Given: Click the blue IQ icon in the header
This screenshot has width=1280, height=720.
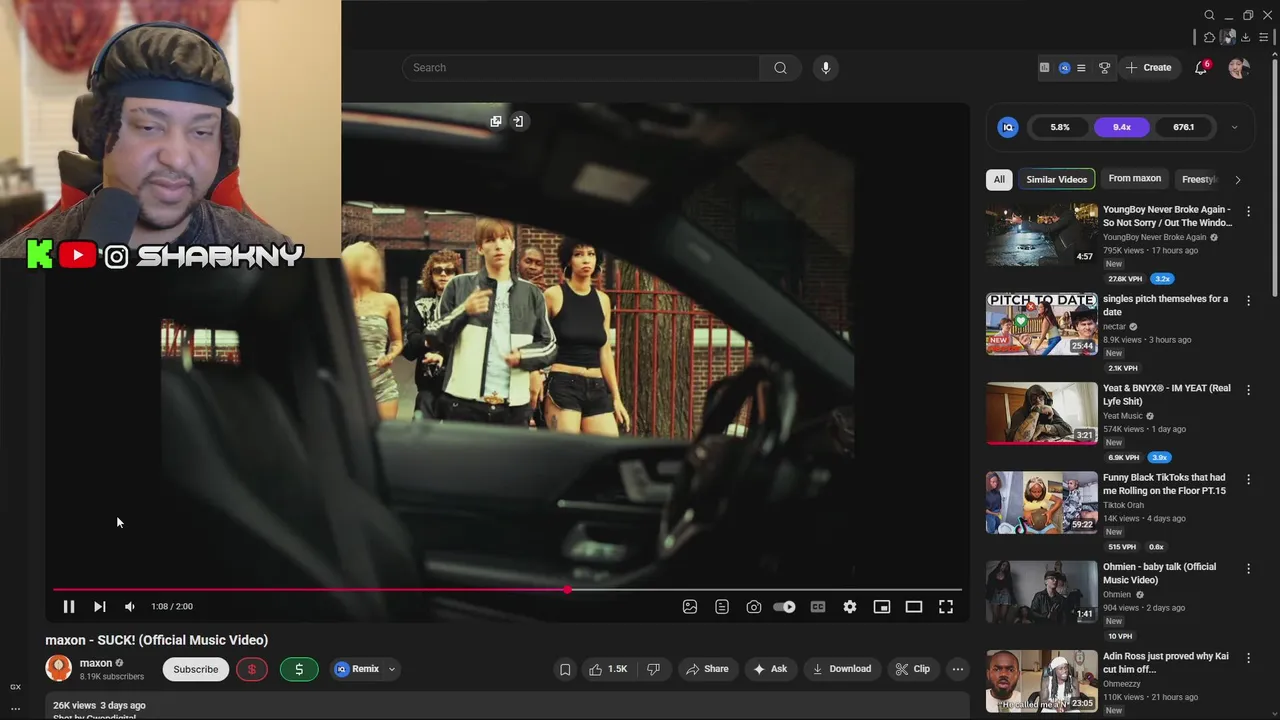Looking at the screenshot, I should 1065,68.
